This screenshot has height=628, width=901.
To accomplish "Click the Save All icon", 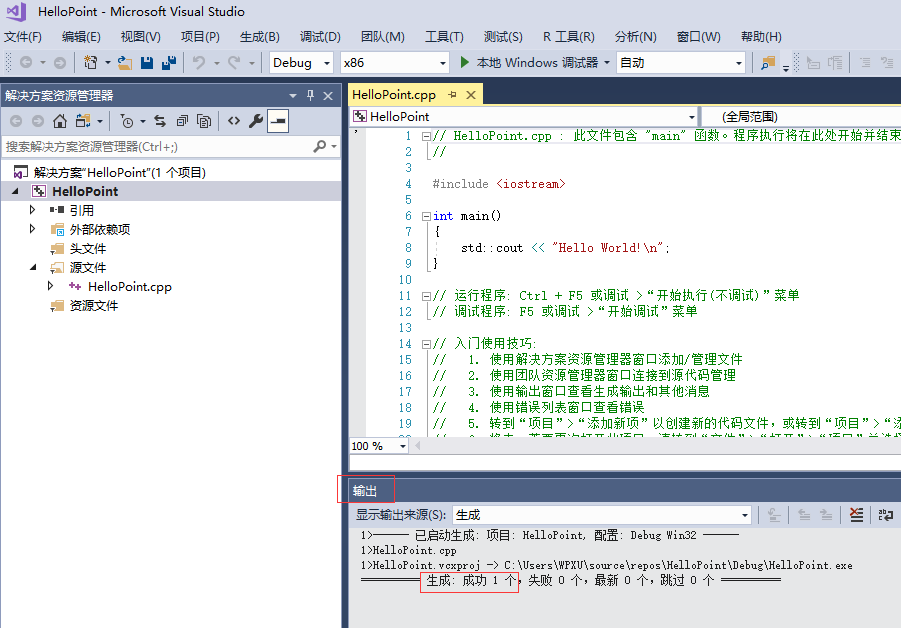I will tap(169, 62).
